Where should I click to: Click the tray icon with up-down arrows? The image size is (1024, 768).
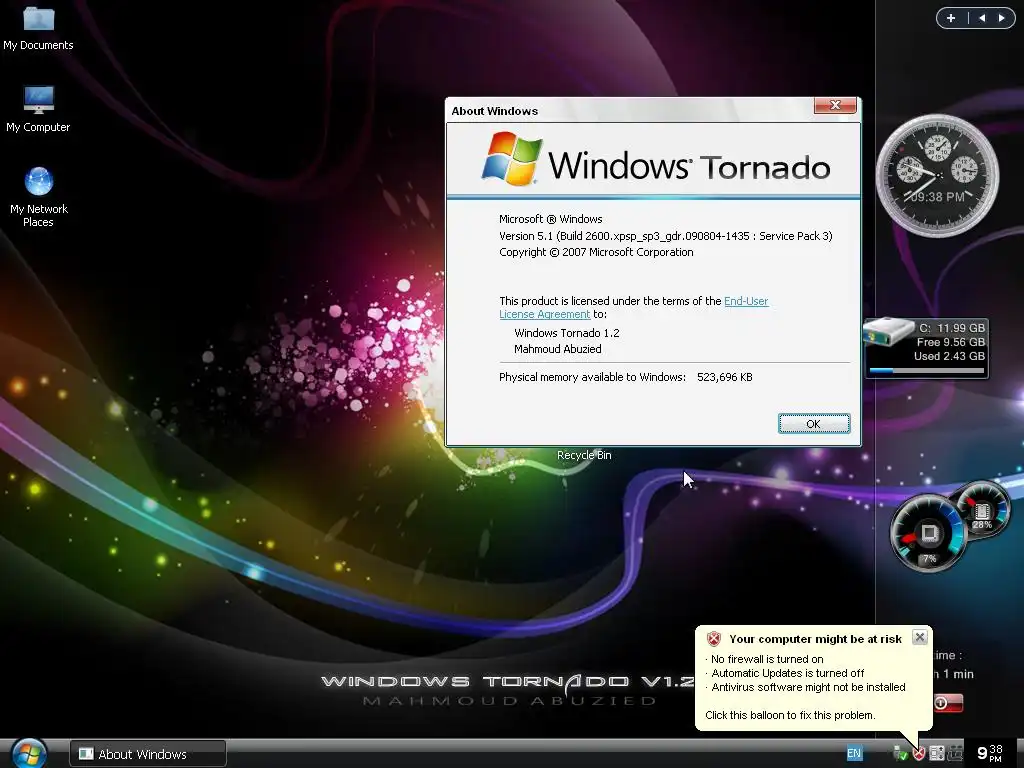point(937,753)
